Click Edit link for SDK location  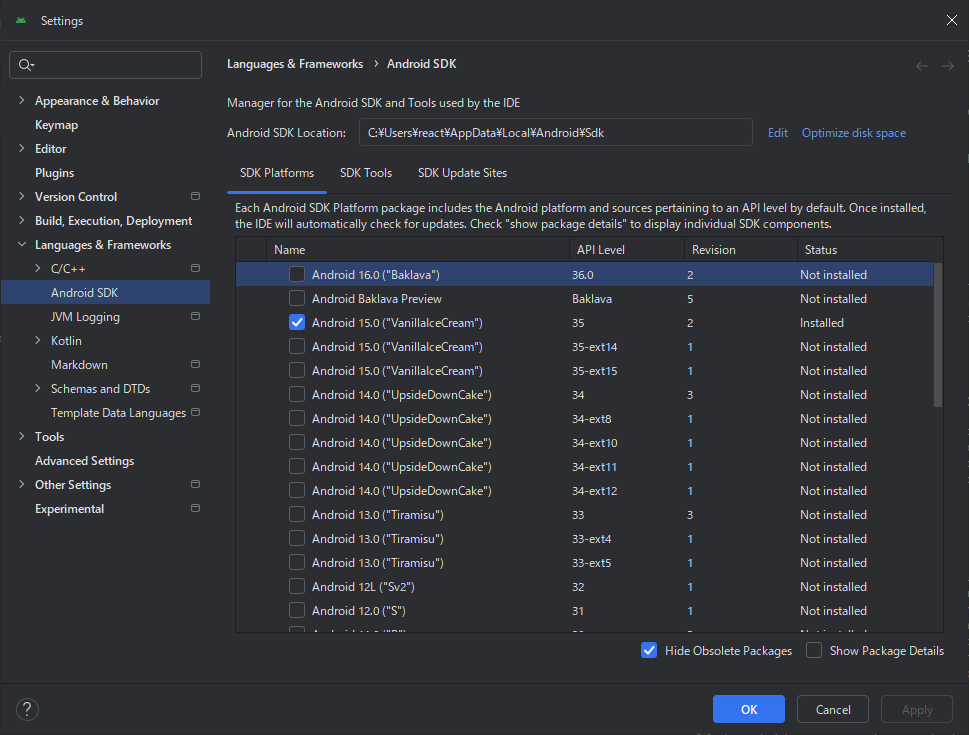[x=777, y=133]
